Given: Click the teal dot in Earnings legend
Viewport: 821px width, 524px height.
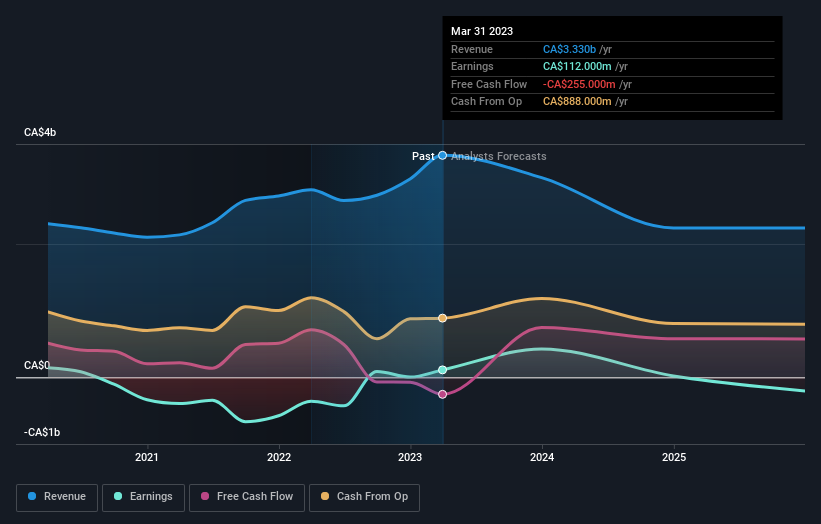Looking at the screenshot, I should (x=118, y=496).
